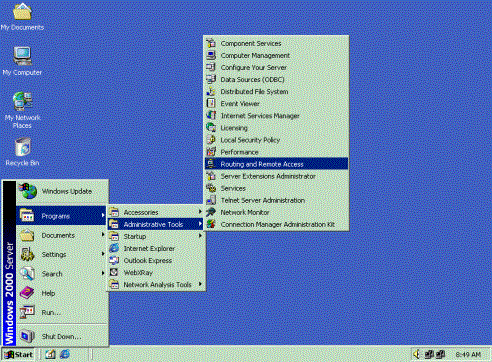Image resolution: width=492 pixels, height=362 pixels.
Task: Expand the Startup submenu
Action: pyautogui.click(x=155, y=236)
